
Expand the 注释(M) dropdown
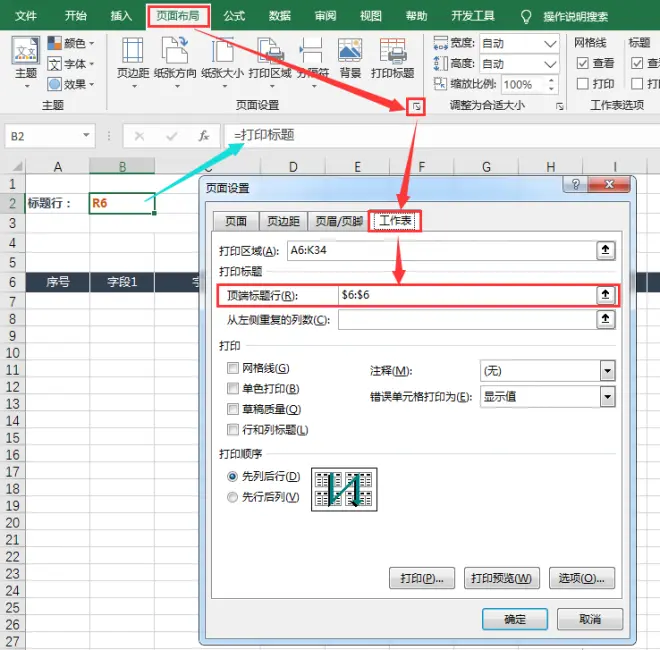point(607,371)
